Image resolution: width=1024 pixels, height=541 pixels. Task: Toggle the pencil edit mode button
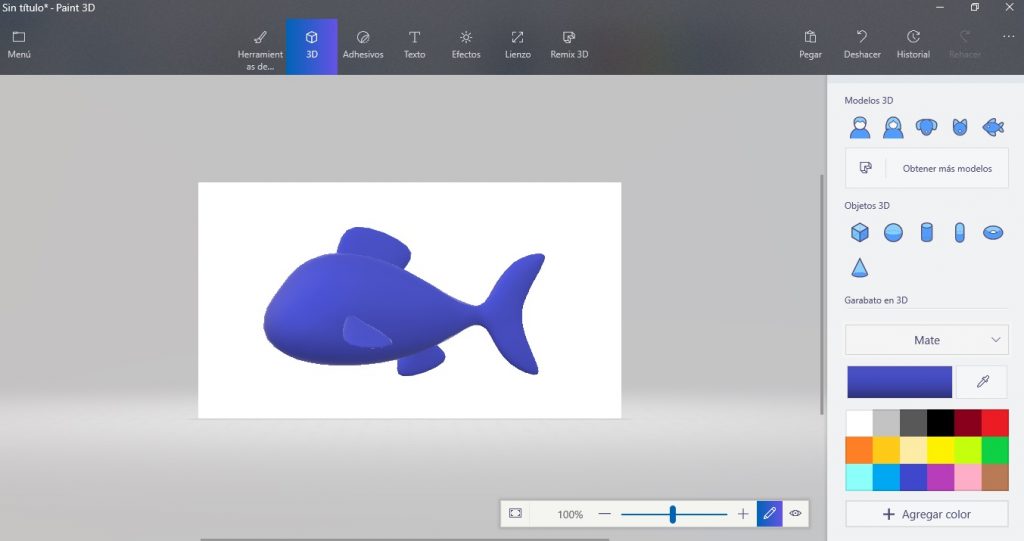click(769, 514)
